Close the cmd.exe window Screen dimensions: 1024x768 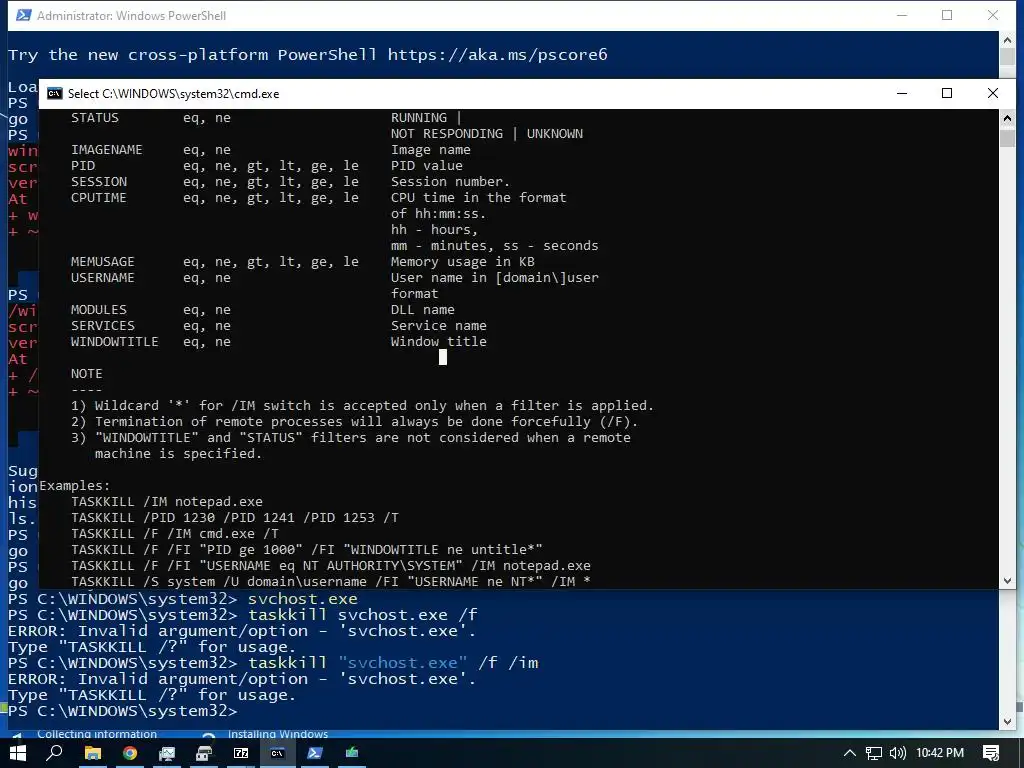point(993,93)
